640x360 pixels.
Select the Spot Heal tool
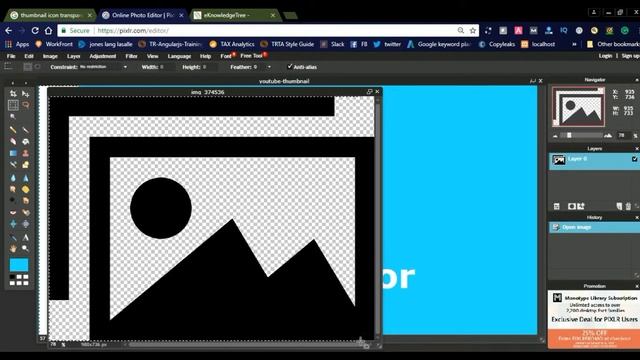[x=25, y=212]
